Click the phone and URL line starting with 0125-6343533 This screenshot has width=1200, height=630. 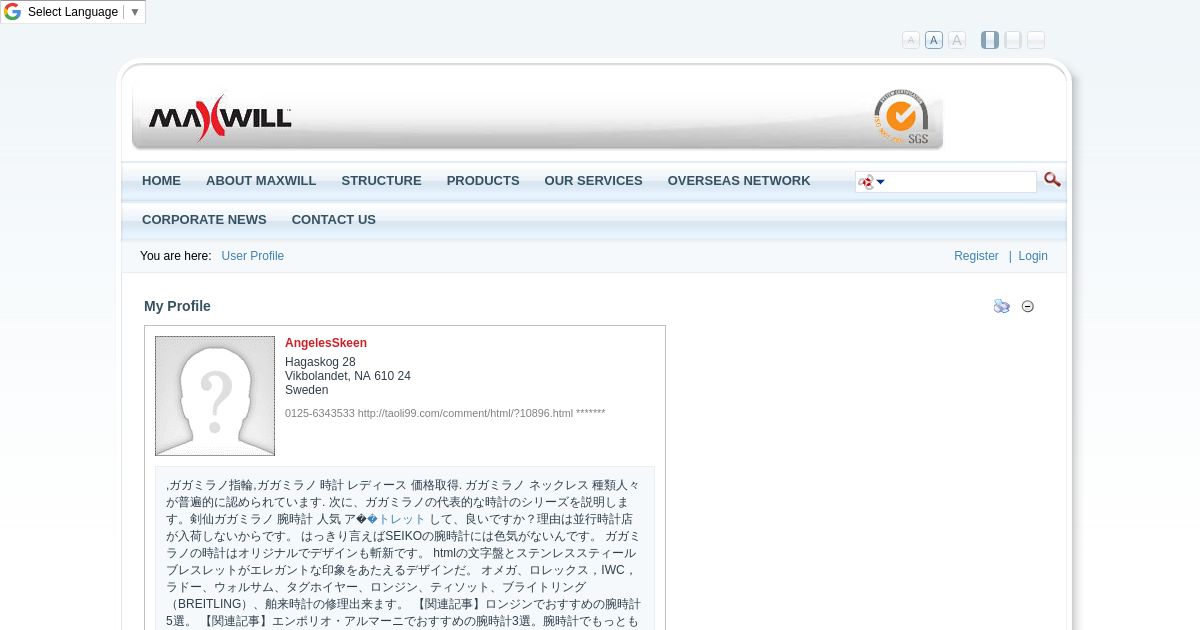point(445,413)
